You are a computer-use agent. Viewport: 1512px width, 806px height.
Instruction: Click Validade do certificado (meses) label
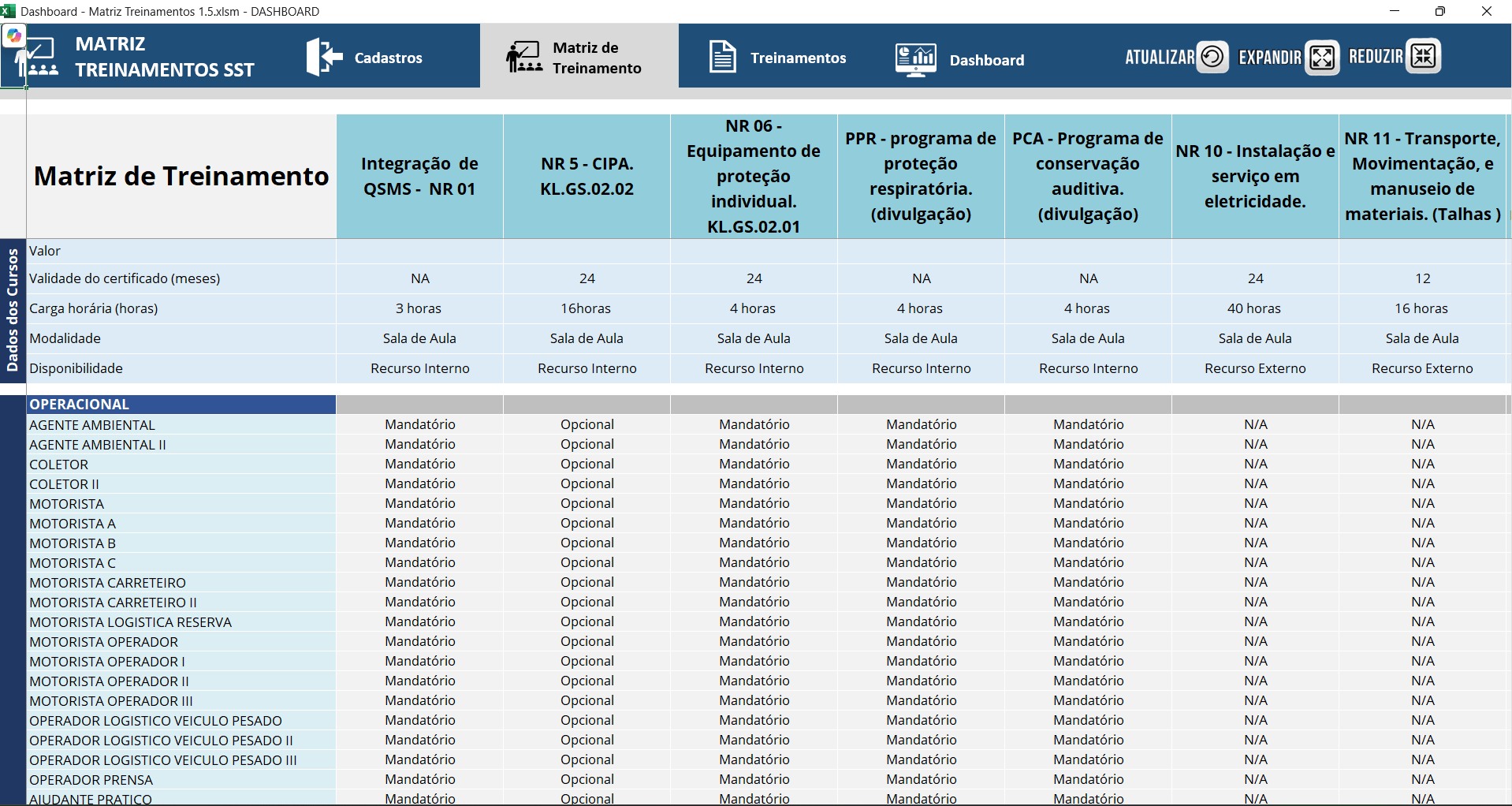(125, 278)
